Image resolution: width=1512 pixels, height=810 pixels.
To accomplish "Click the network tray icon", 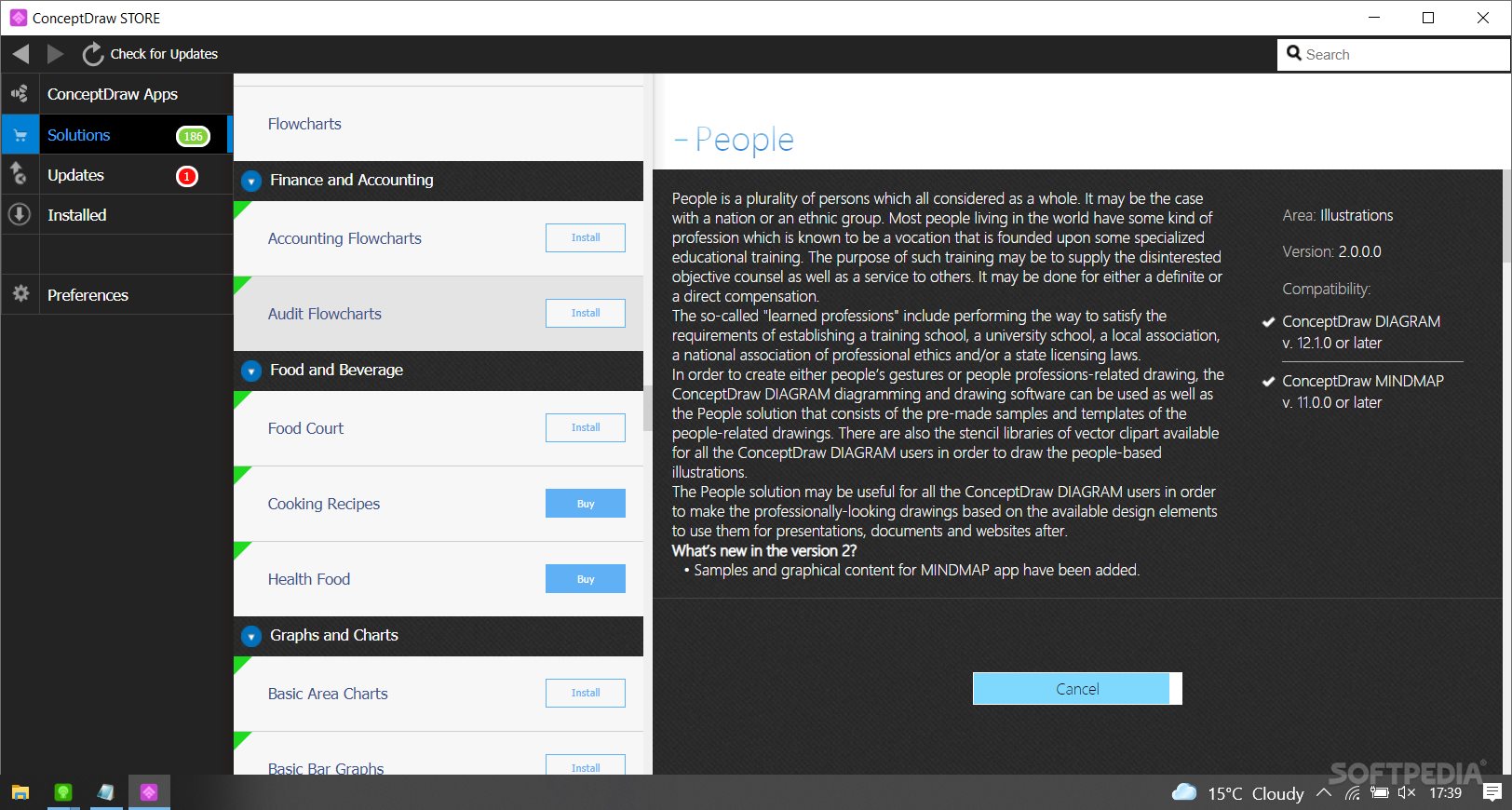I will click(x=1352, y=793).
